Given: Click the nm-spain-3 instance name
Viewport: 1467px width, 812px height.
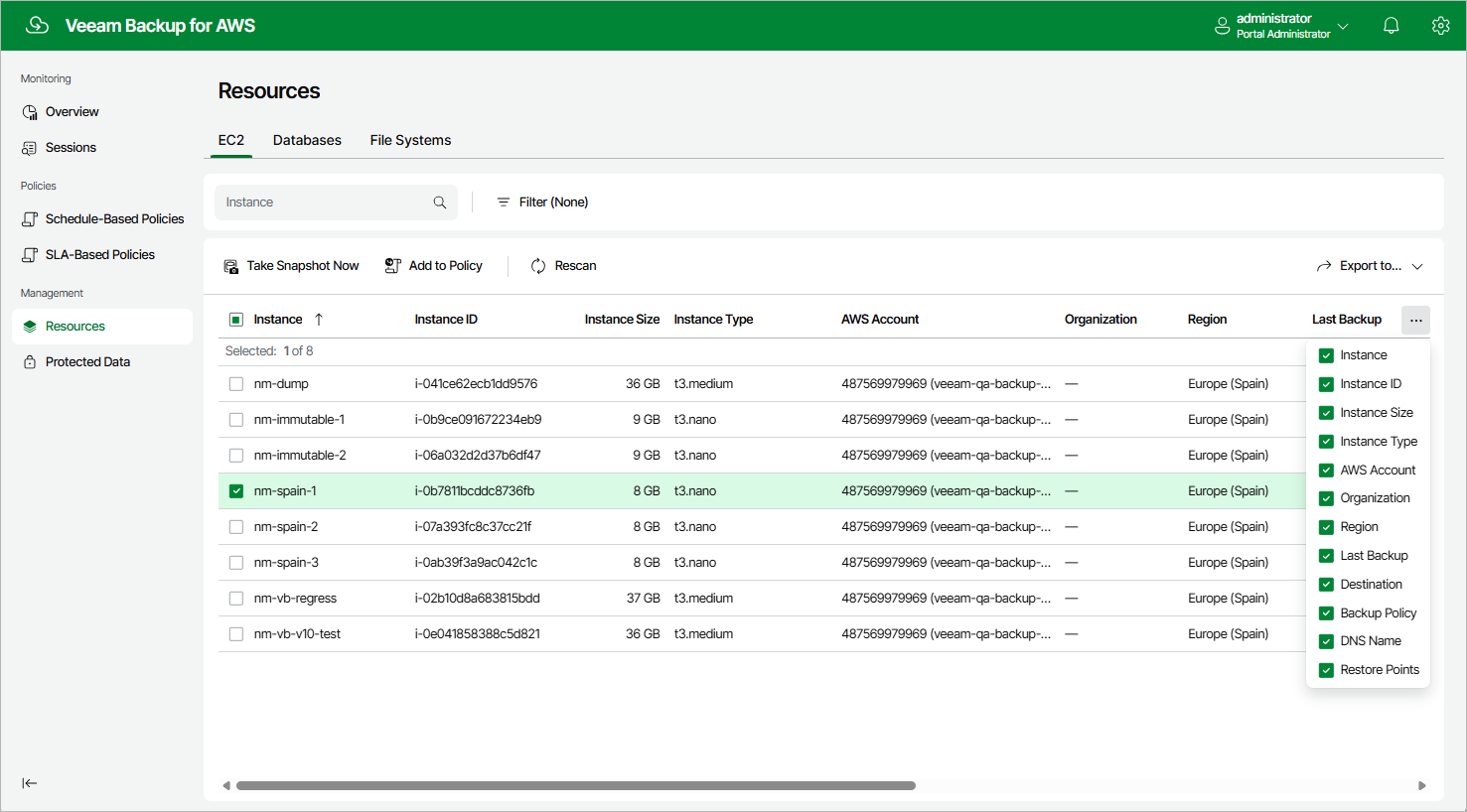Looking at the screenshot, I should click(286, 563).
